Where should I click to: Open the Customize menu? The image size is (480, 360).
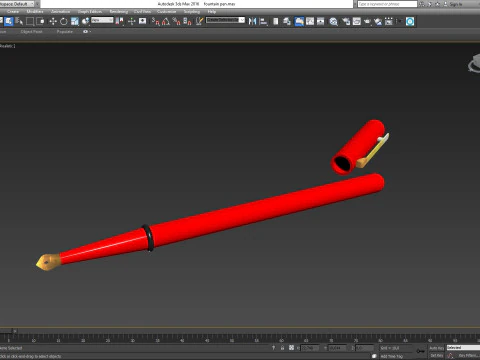[166, 12]
